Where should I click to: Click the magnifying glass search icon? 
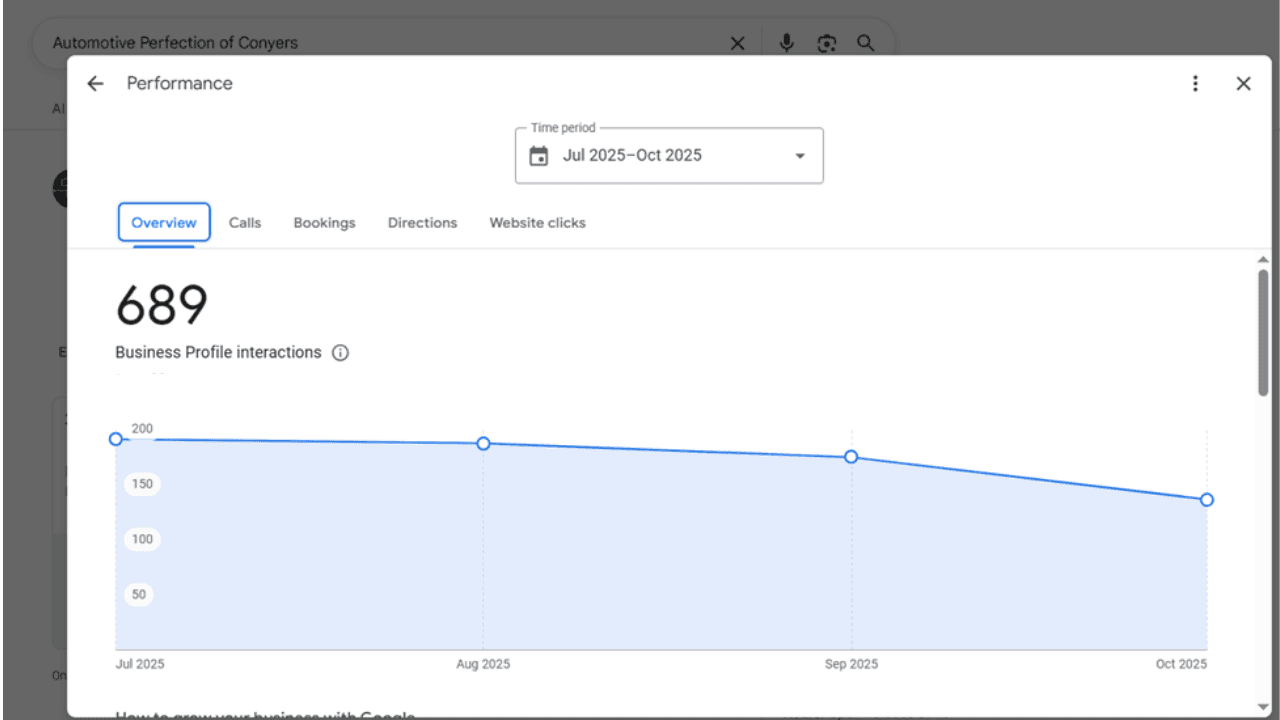865,43
